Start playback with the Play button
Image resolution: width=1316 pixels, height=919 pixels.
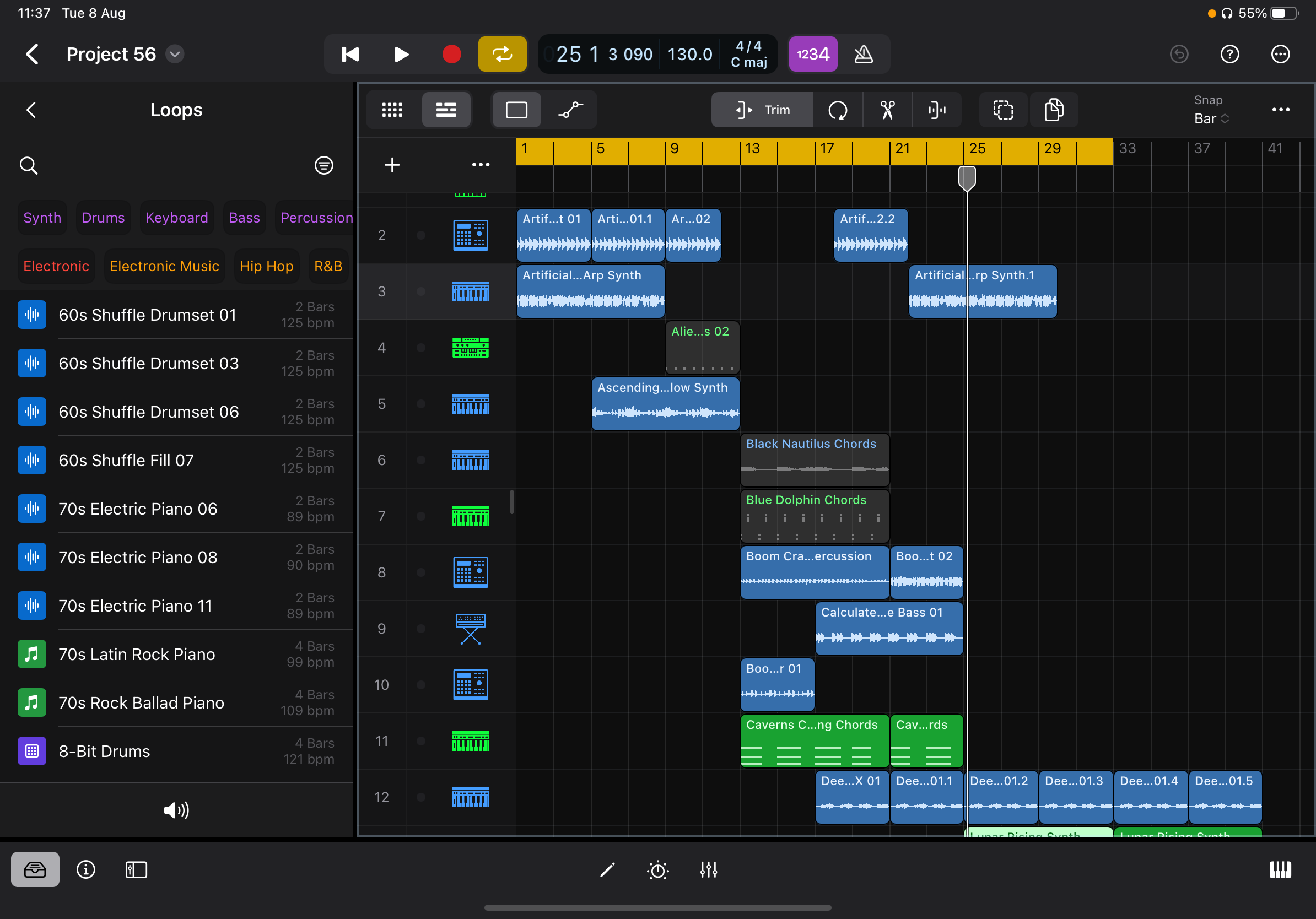click(x=401, y=55)
